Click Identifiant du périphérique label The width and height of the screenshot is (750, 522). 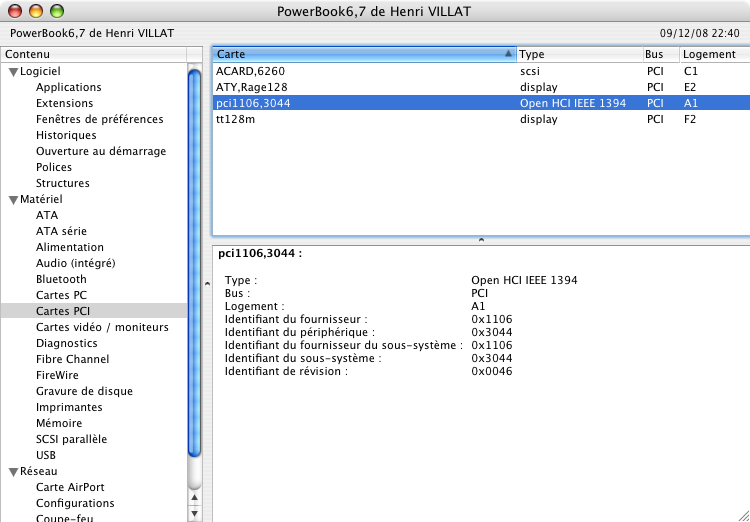[x=300, y=332]
